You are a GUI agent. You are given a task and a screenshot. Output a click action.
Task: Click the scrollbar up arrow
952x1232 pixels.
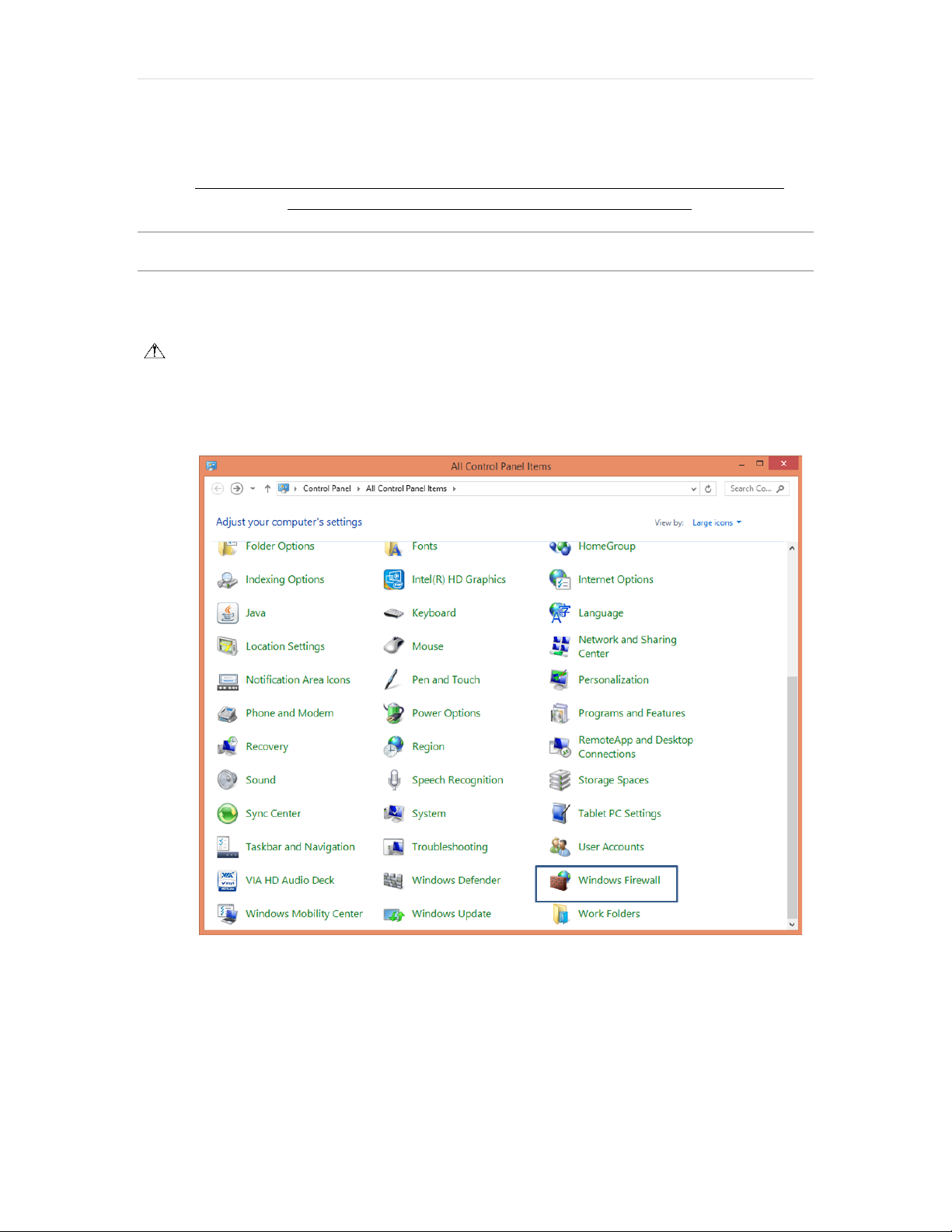pos(792,549)
